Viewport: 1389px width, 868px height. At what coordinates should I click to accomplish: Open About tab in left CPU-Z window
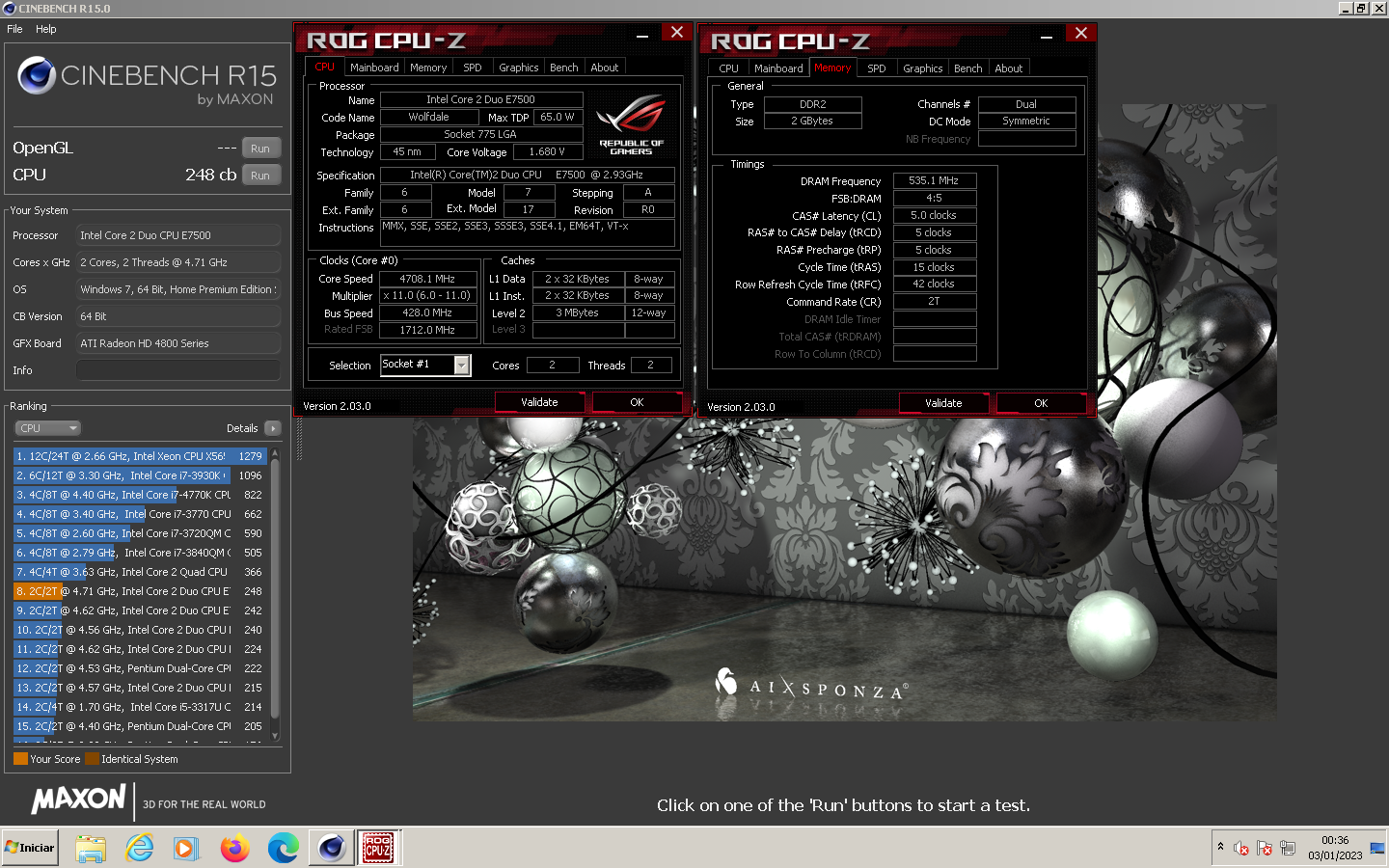605,68
